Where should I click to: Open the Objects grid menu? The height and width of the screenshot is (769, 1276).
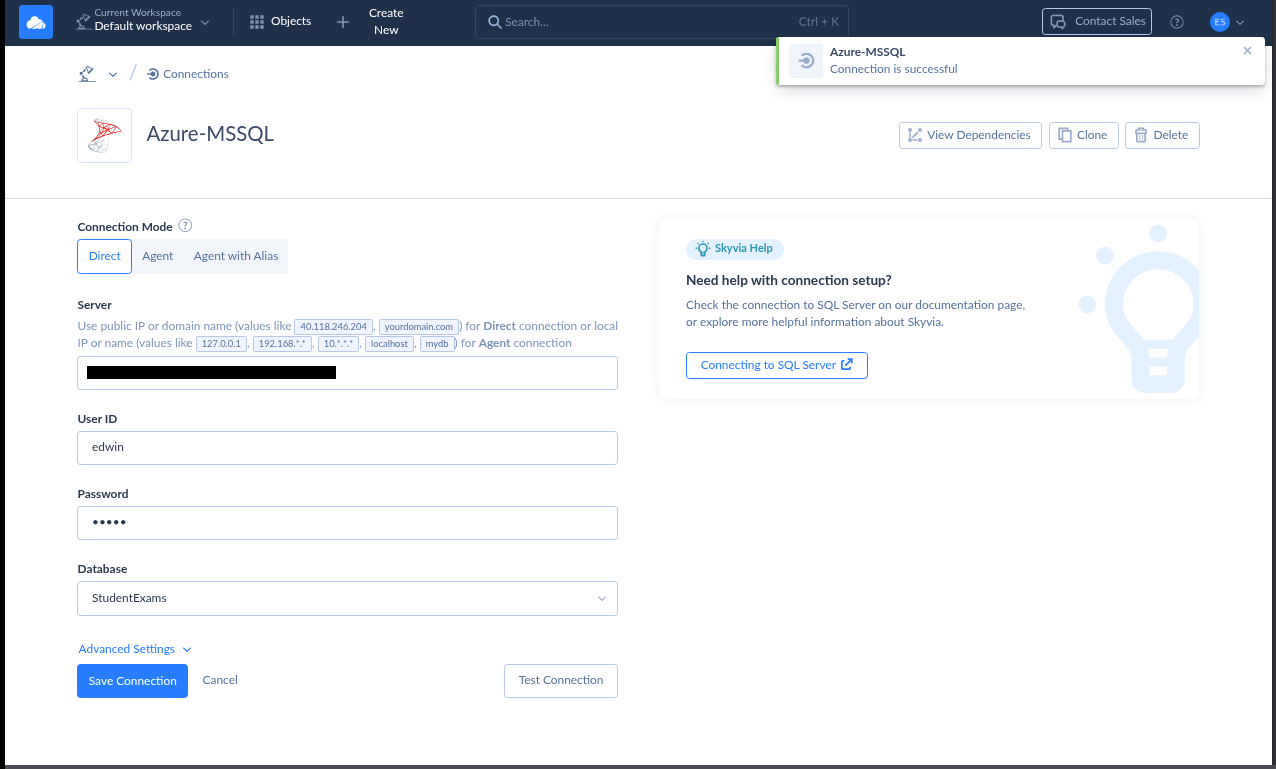(280, 21)
